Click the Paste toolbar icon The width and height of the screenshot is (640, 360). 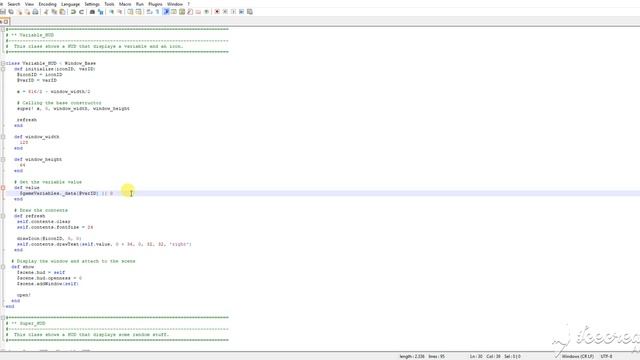(62, 12)
